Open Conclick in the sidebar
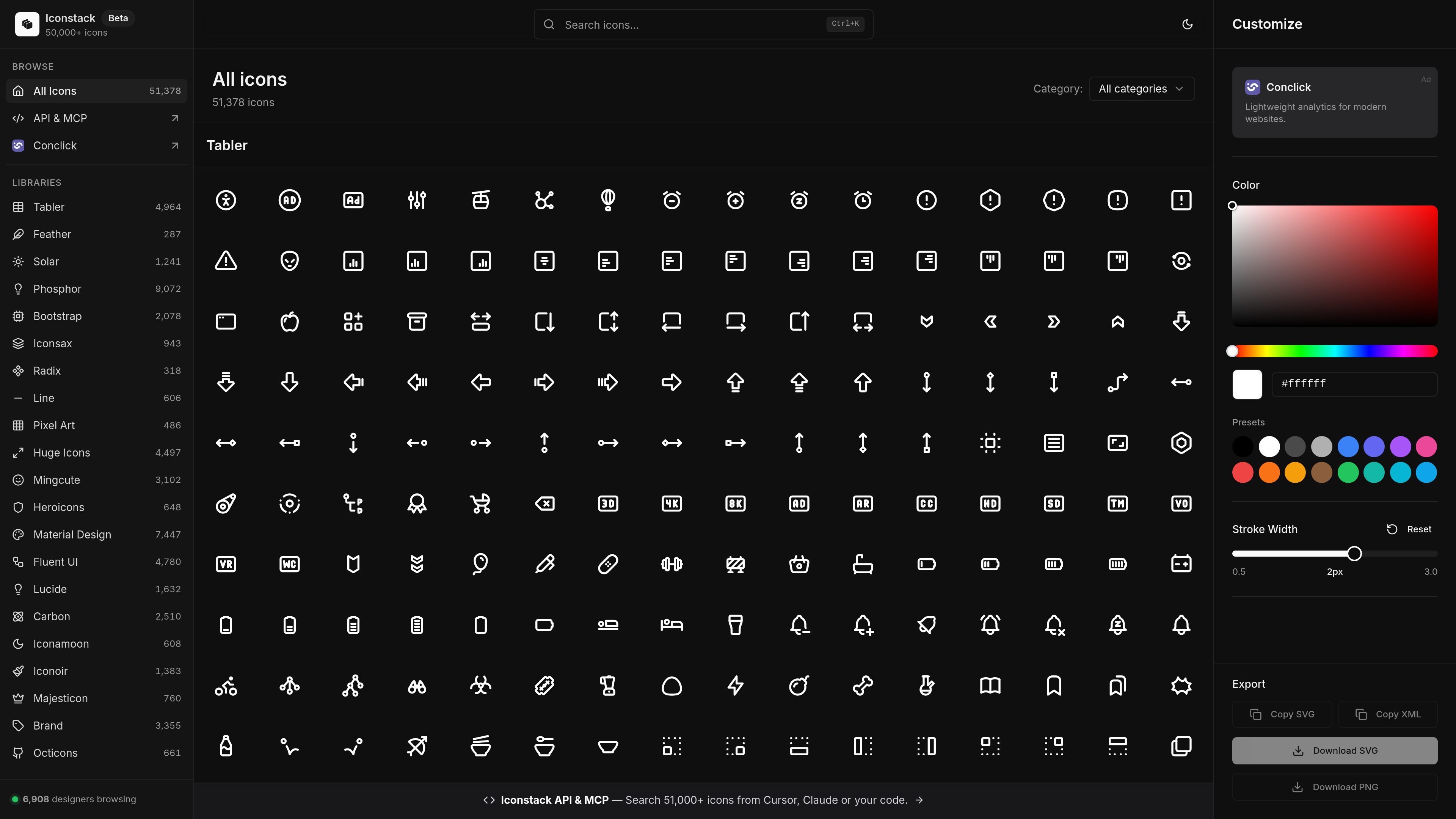The width and height of the screenshot is (1456, 819). pos(97,145)
